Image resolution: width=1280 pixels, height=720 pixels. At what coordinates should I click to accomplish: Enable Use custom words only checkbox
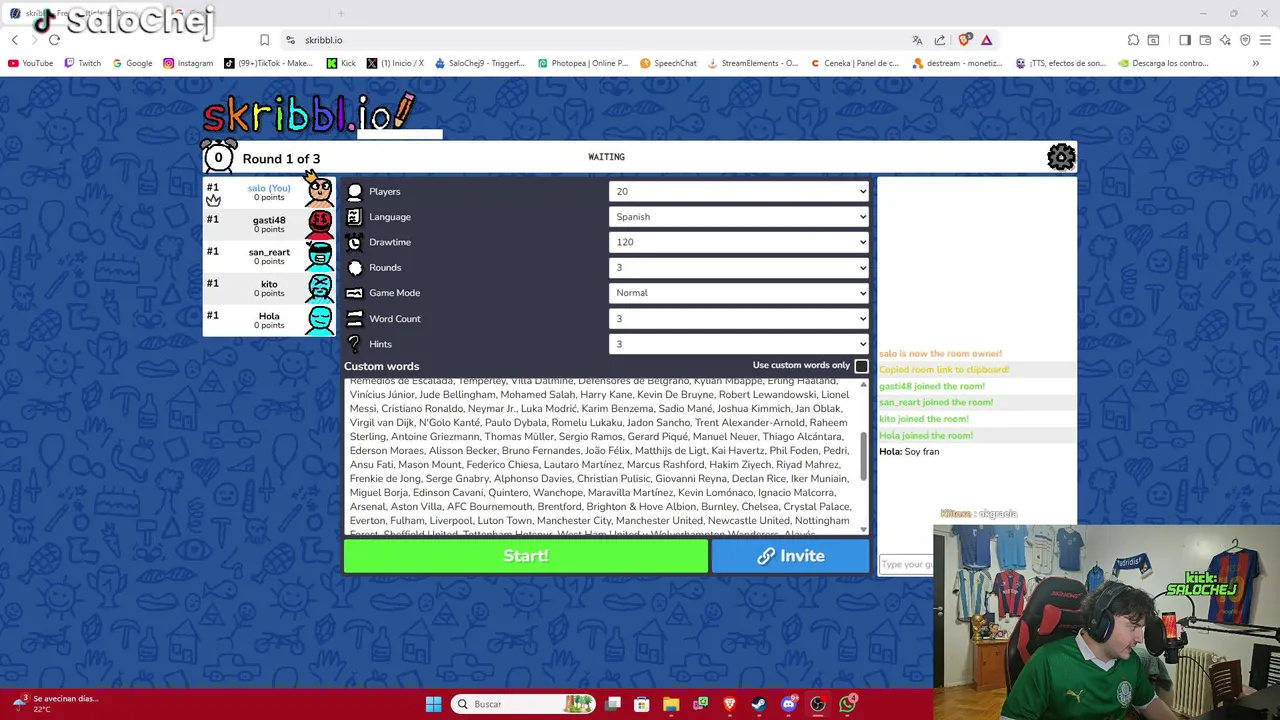coord(861,366)
